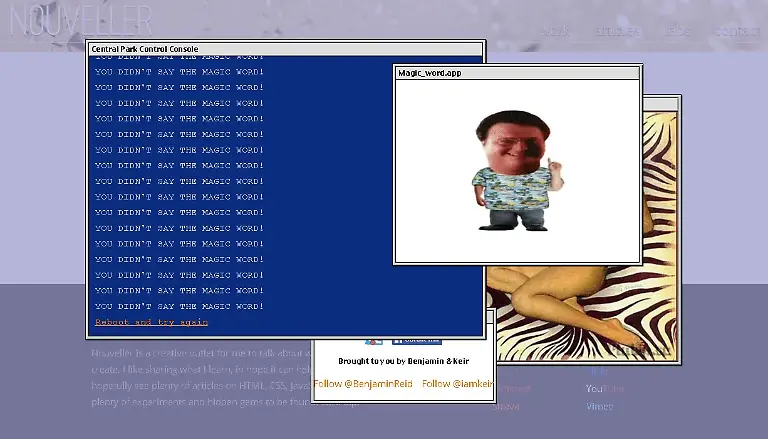Click the Reboot and try again link

tap(151, 322)
